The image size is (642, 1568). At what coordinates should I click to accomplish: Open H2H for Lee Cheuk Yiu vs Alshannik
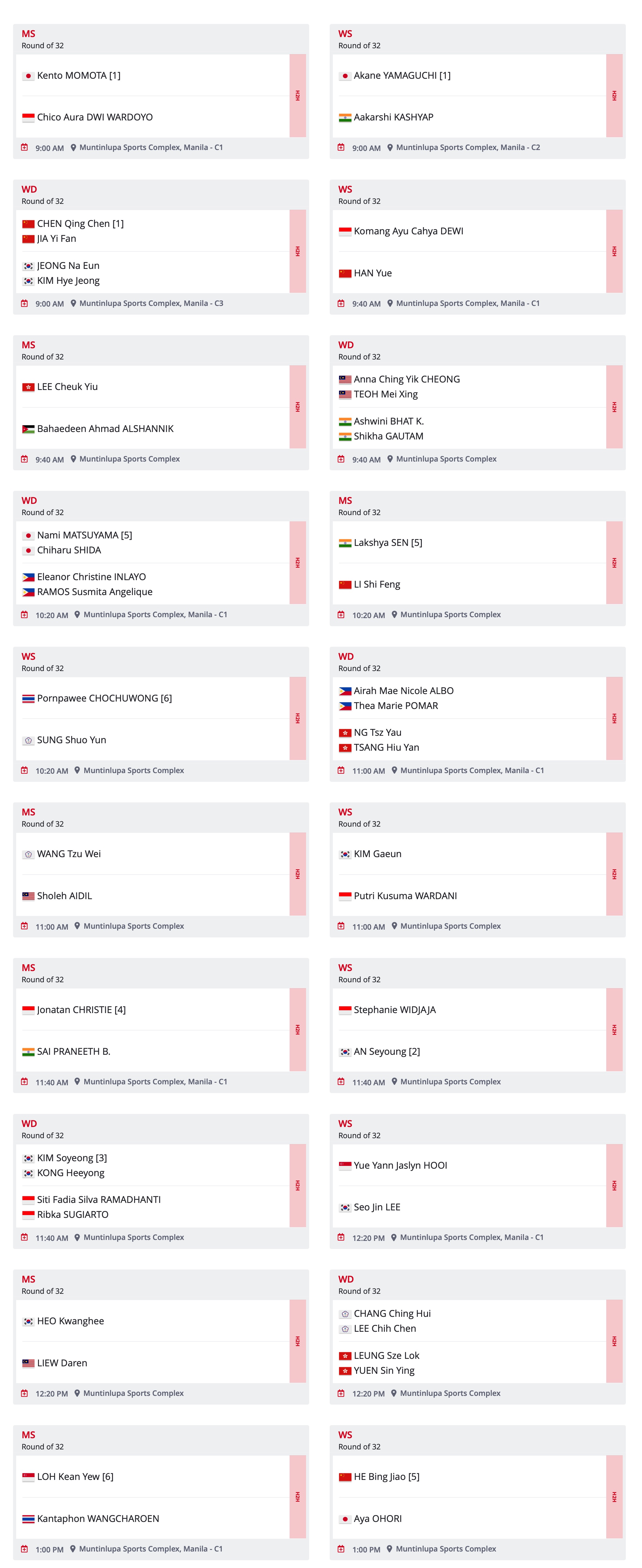click(x=298, y=407)
